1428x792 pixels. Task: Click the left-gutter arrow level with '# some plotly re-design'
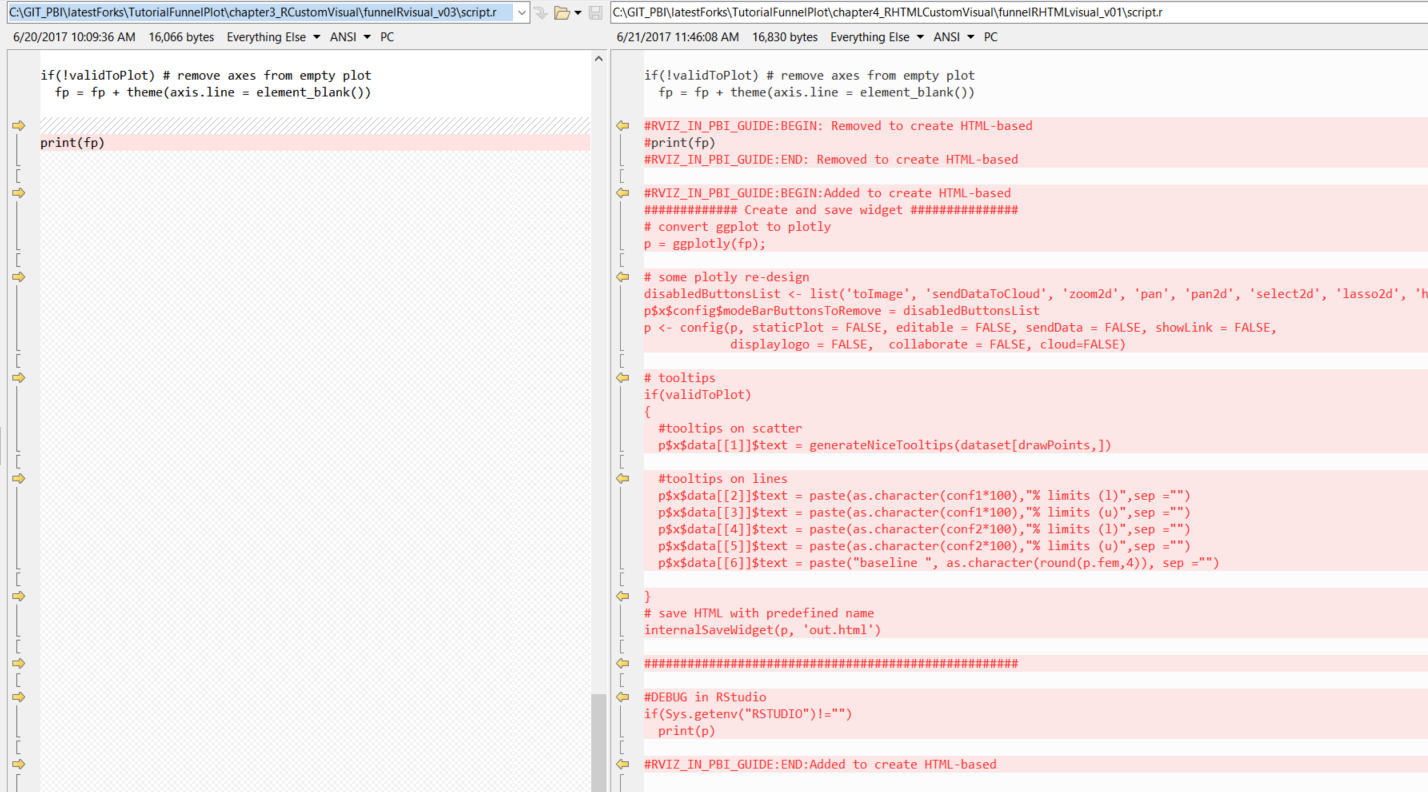(18, 277)
